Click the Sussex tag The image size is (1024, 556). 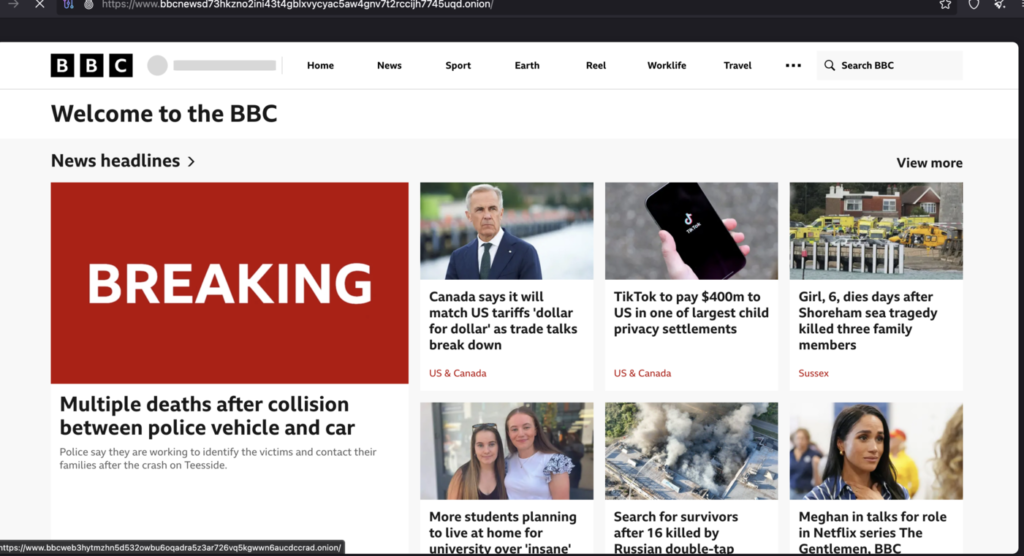813,373
